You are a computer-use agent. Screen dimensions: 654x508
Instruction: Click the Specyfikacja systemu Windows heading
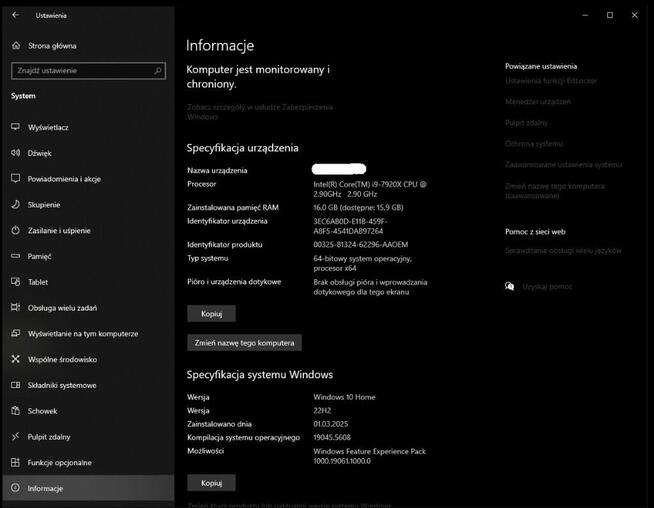coord(259,375)
